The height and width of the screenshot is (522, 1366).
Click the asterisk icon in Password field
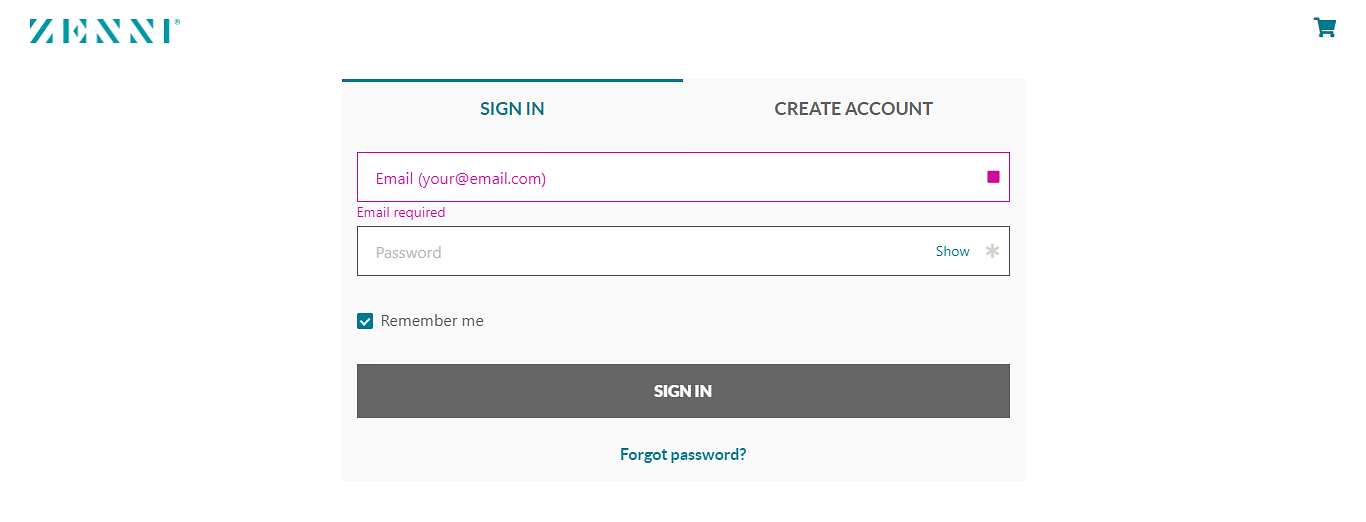point(992,251)
